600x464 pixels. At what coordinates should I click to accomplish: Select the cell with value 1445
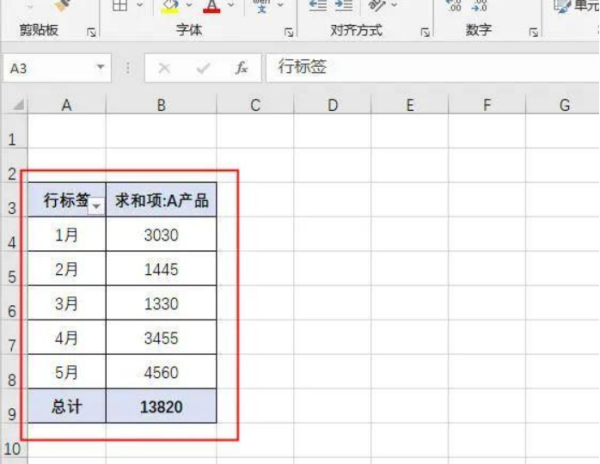click(x=161, y=269)
